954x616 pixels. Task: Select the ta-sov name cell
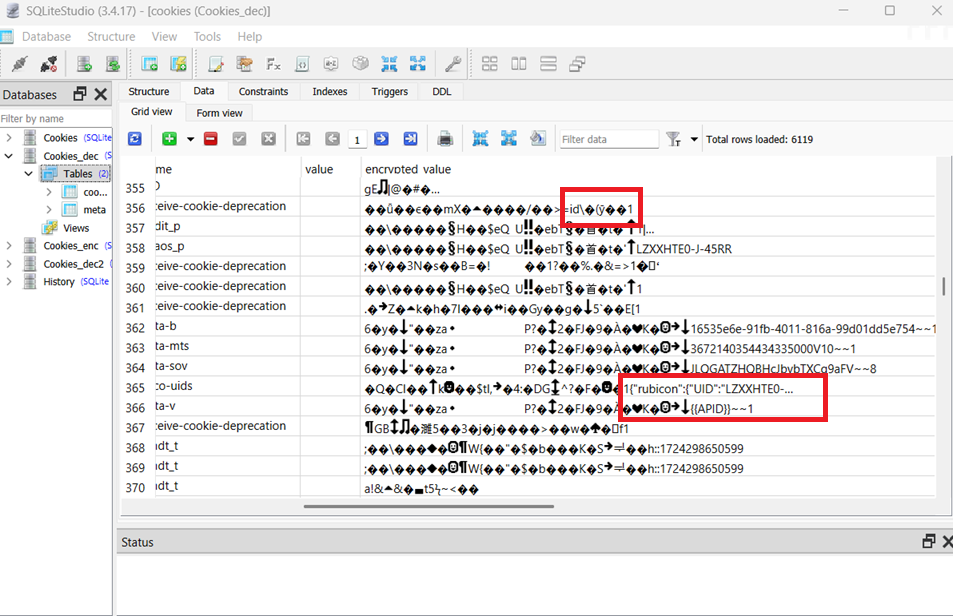tap(228, 366)
